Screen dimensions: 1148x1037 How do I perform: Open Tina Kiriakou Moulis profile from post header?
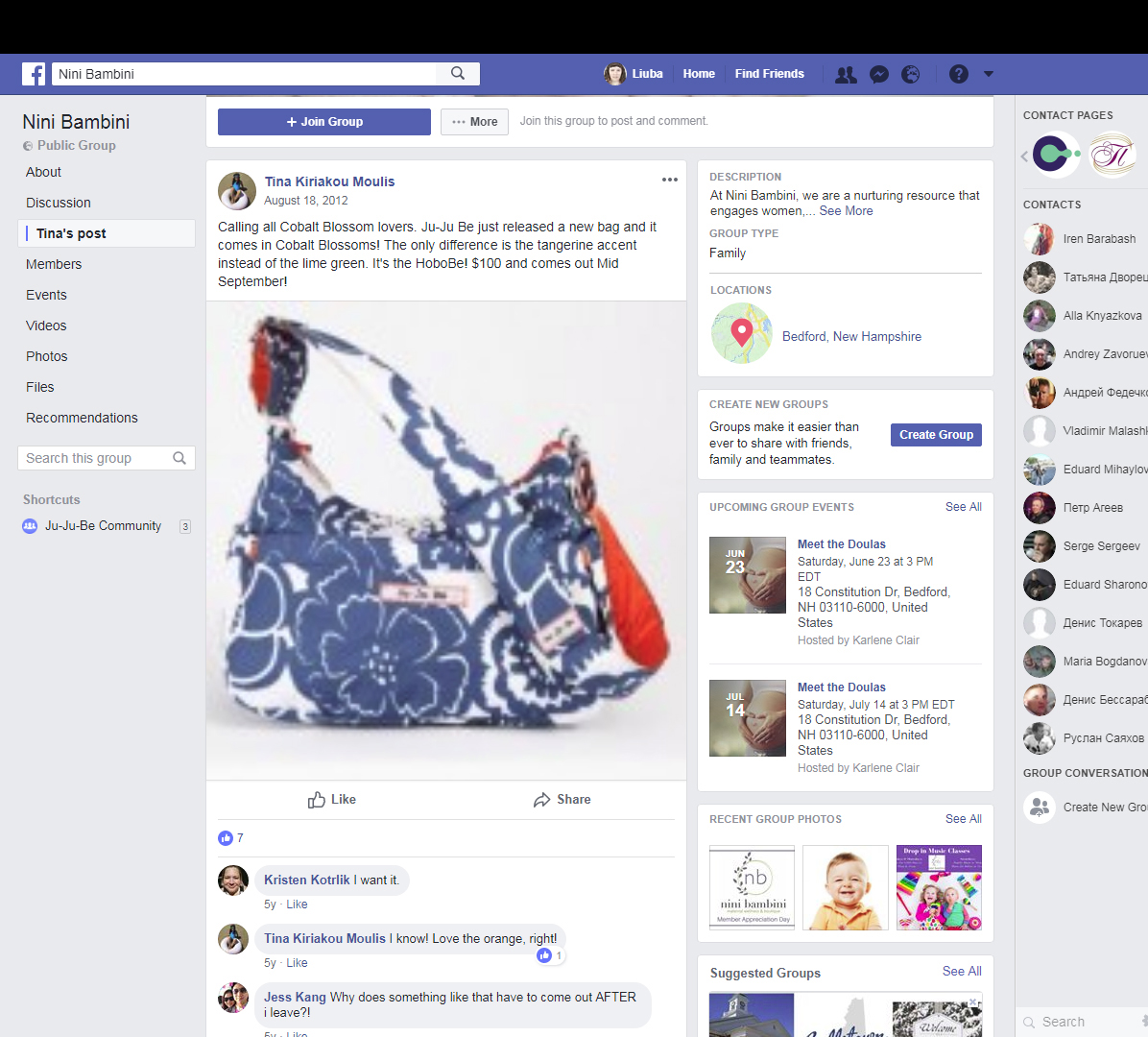[329, 181]
